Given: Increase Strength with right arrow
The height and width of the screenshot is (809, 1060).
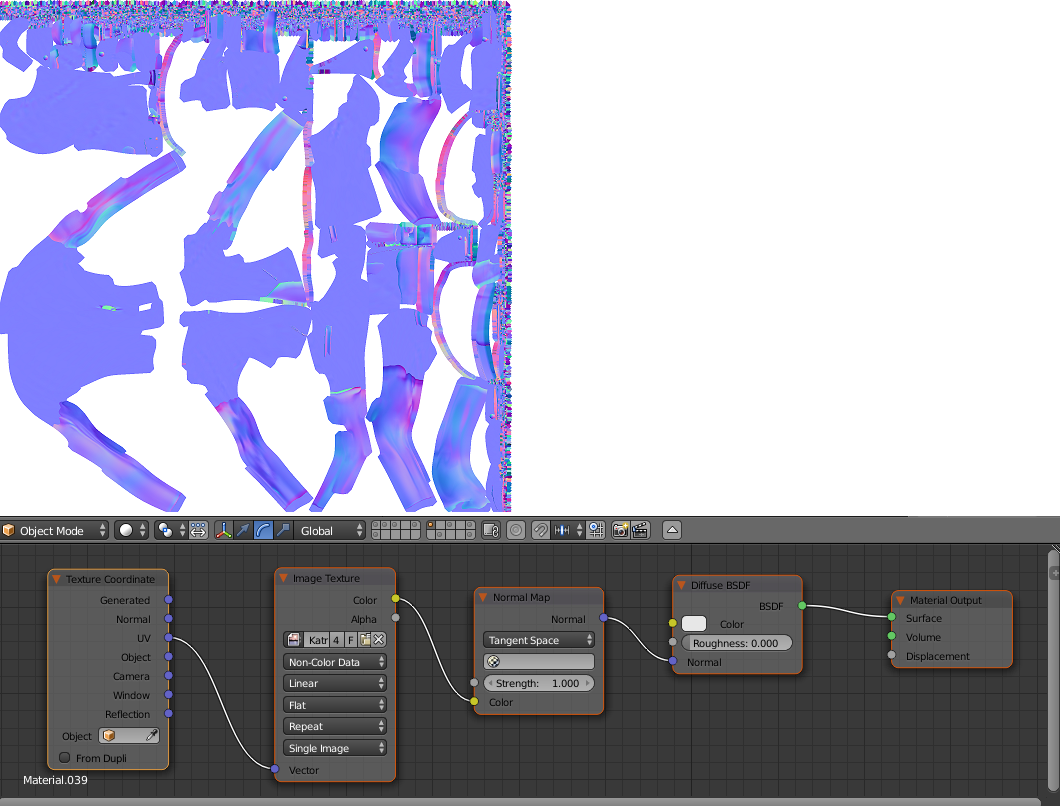Looking at the screenshot, I should tap(587, 683).
